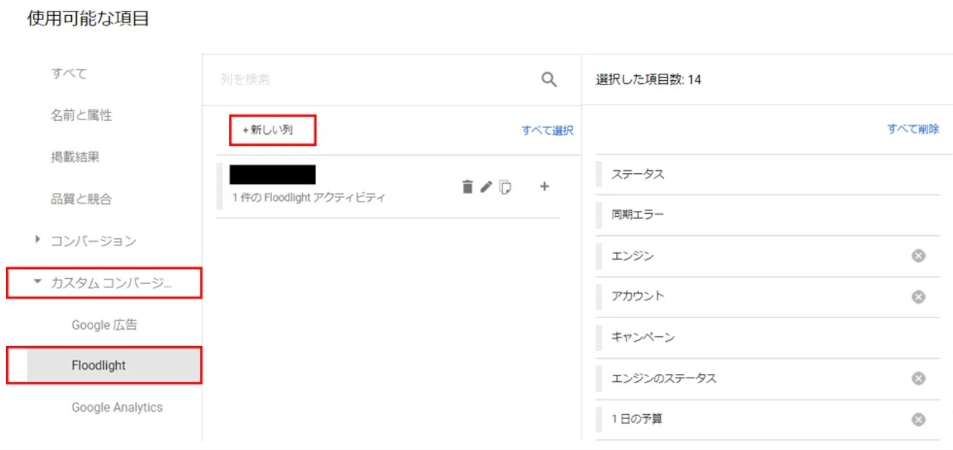Click the search magnifier icon

tap(548, 80)
